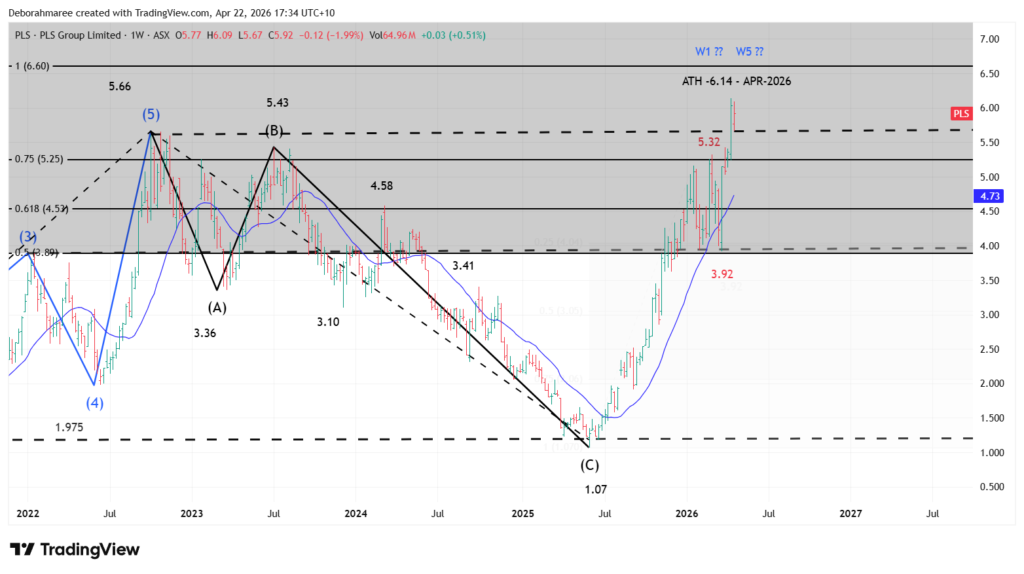The image size is (1024, 574).
Task: Click the red PLS price tag
Action: (x=962, y=114)
